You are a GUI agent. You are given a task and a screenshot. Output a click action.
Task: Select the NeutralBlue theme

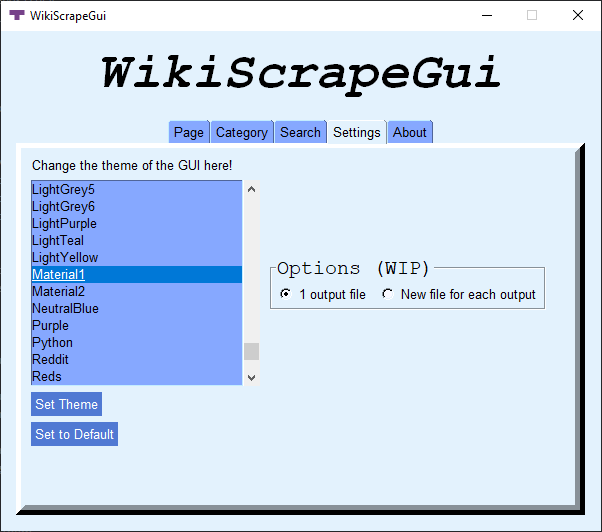(x=137, y=309)
